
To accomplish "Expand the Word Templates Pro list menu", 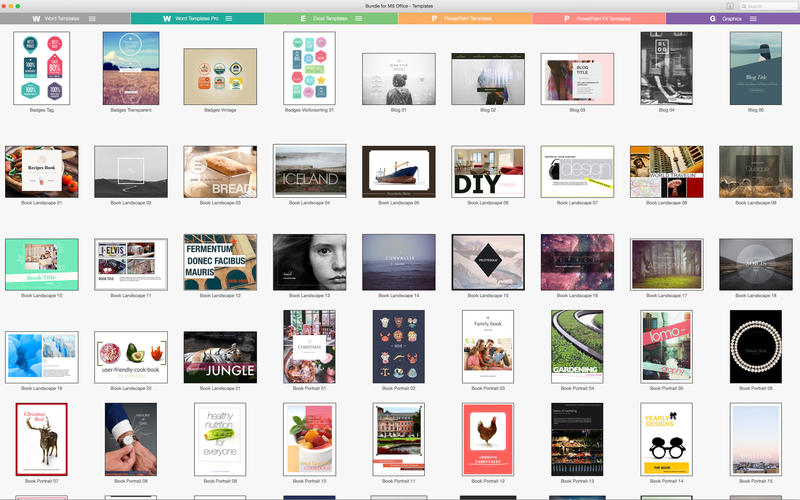I will pos(228,19).
